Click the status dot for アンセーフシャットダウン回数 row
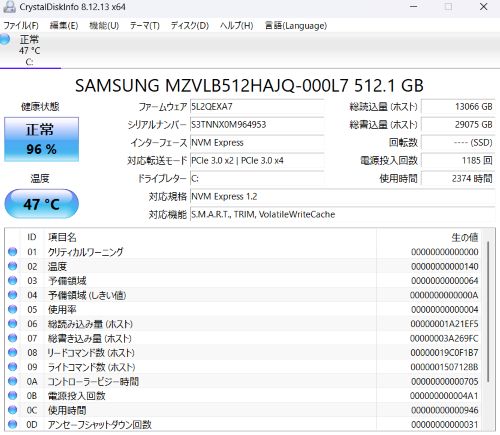 [x=12, y=424]
